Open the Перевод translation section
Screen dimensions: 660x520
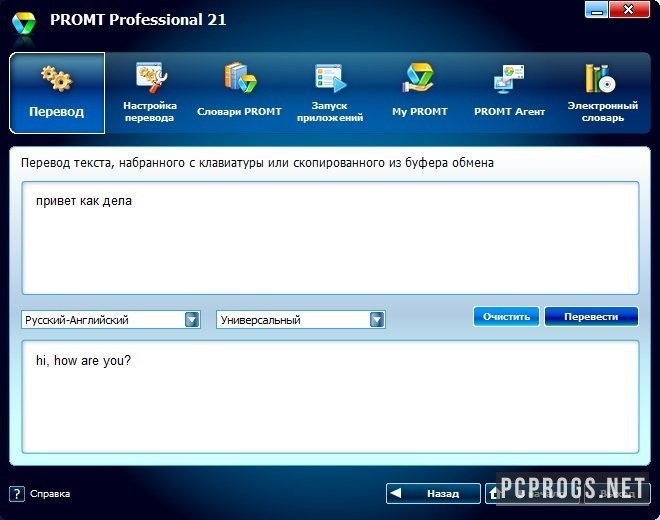[57, 93]
